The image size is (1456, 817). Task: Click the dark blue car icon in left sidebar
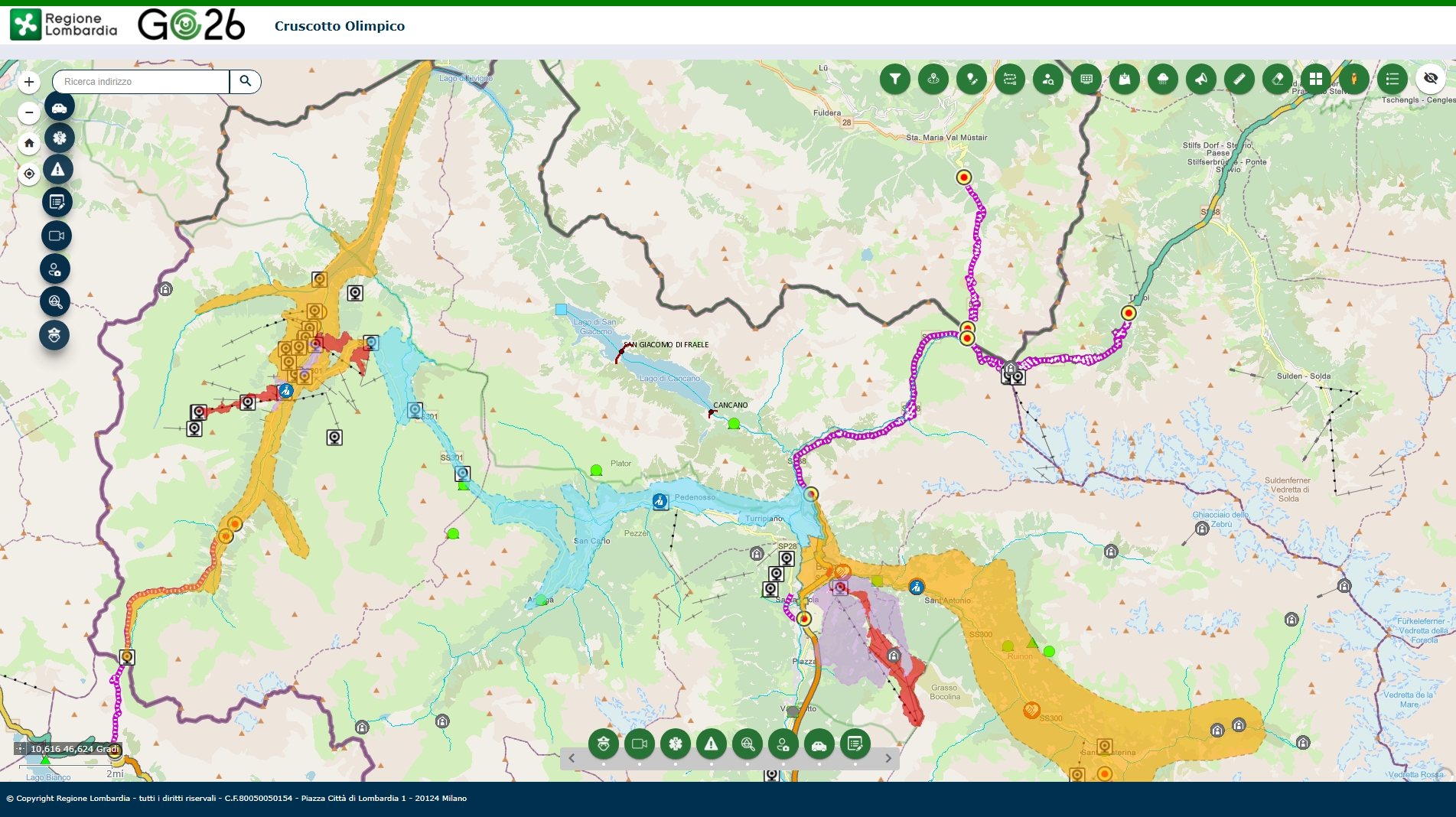click(59, 107)
